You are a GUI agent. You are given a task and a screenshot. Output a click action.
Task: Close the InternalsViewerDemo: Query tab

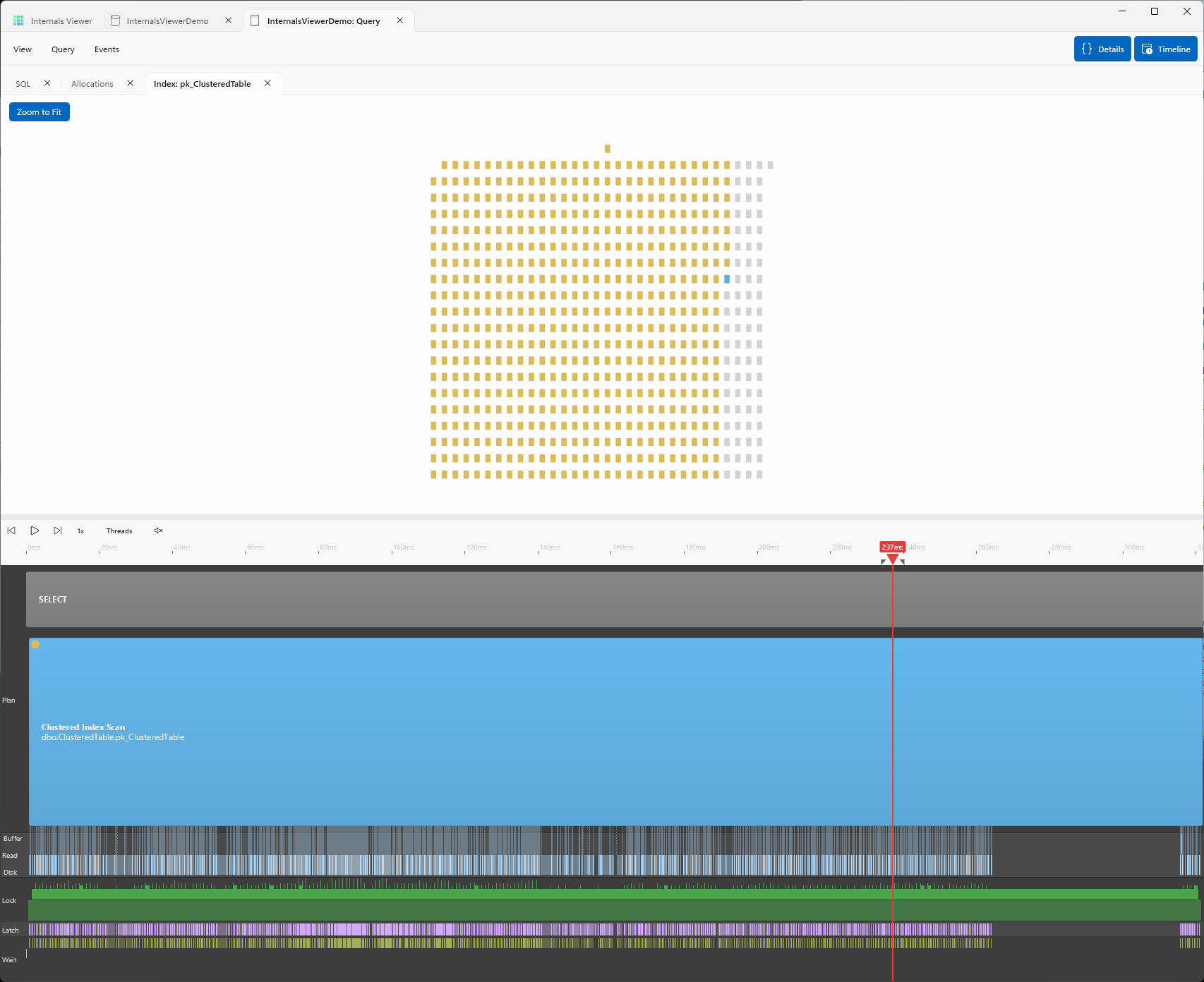pyautogui.click(x=400, y=20)
